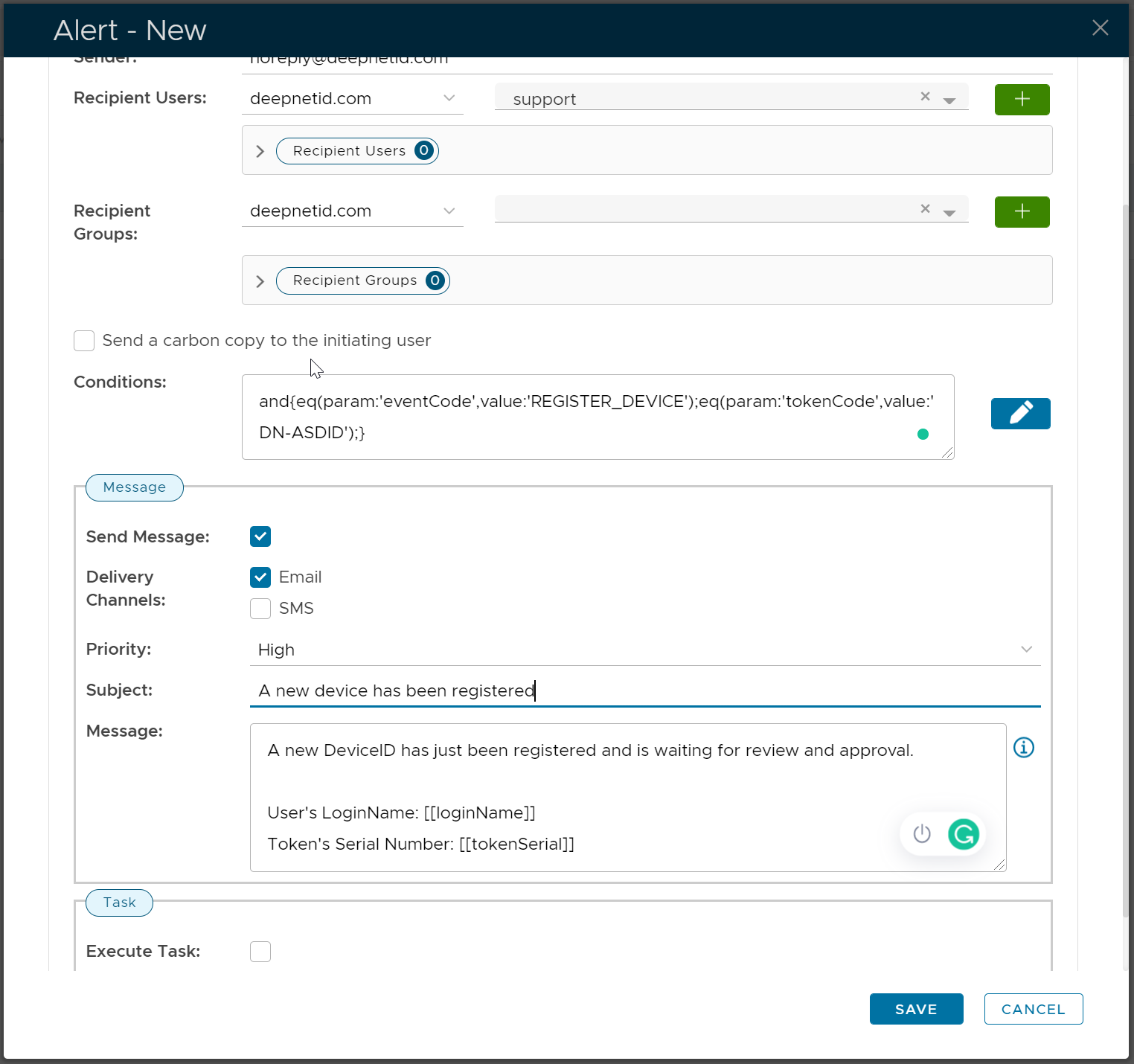Check the Execute Task checkbox
This screenshot has height=1064, width=1134.
[x=260, y=952]
